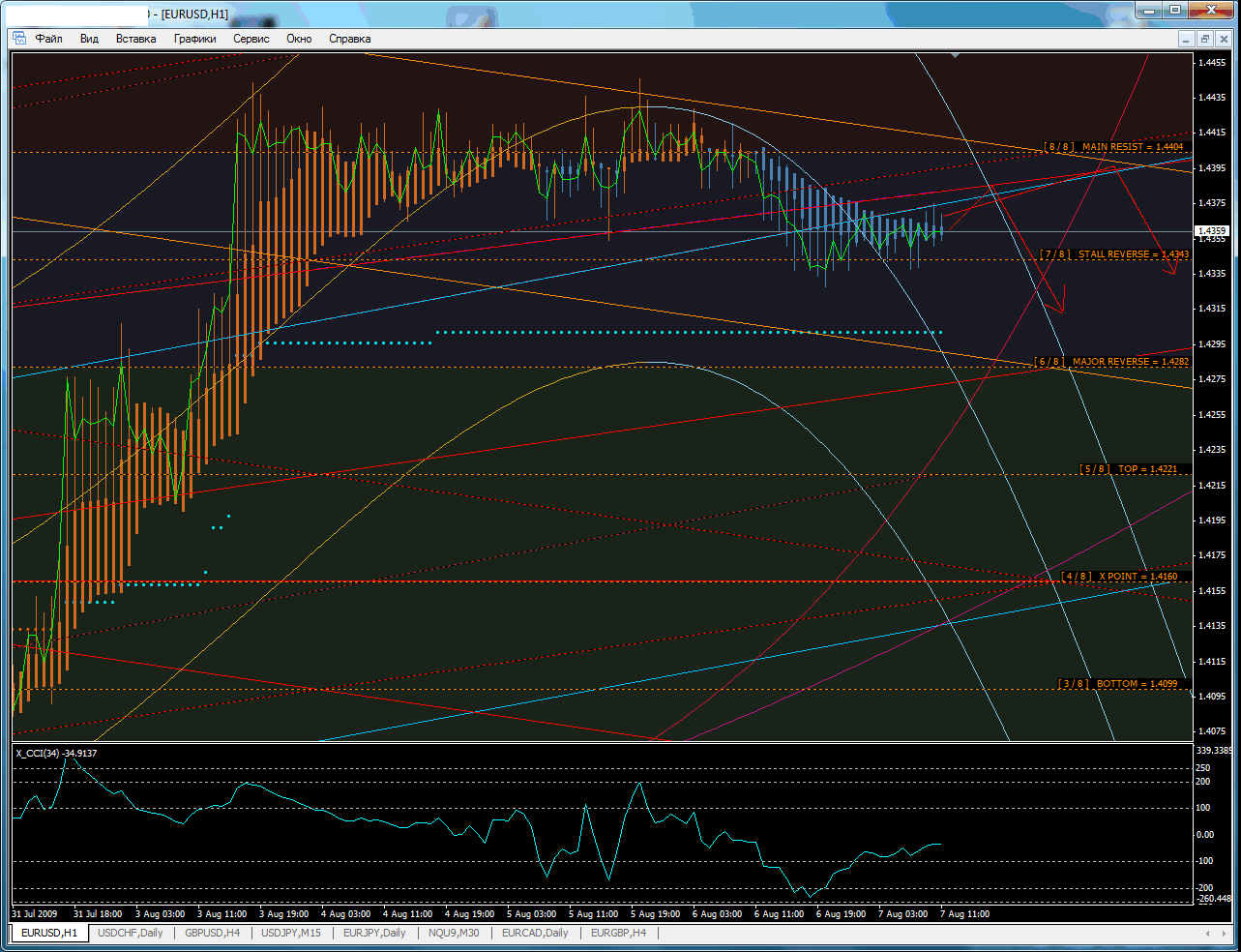Click the 5 Aug 19:00 time label
Viewport: 1241px width, 952px height.
click(655, 914)
